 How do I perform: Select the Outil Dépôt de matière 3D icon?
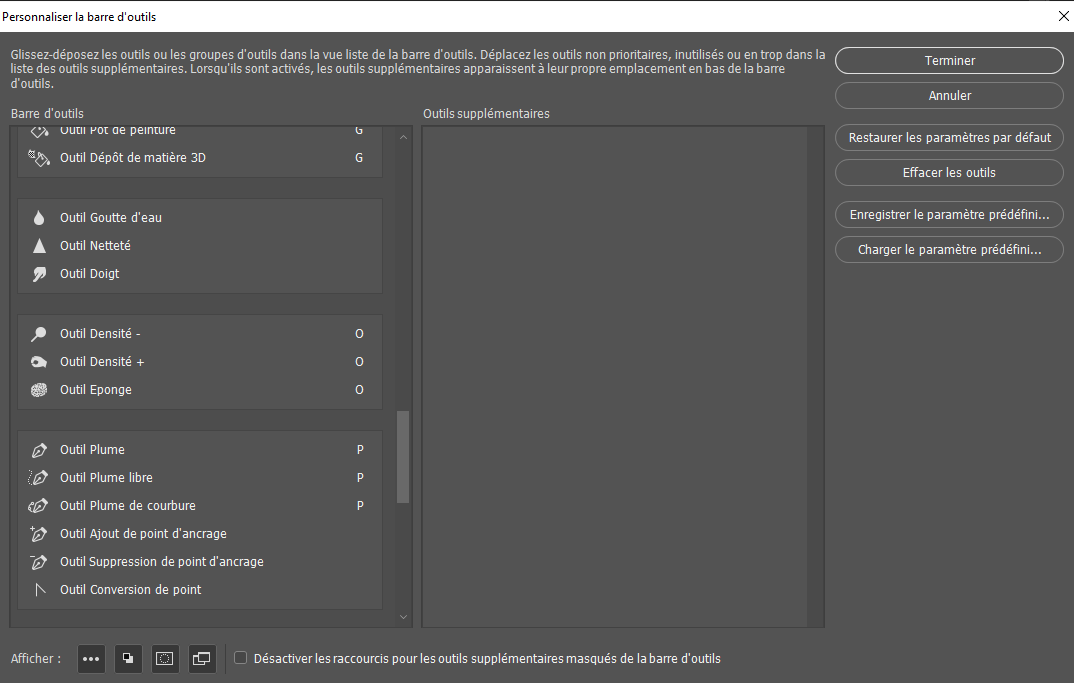tap(39, 158)
